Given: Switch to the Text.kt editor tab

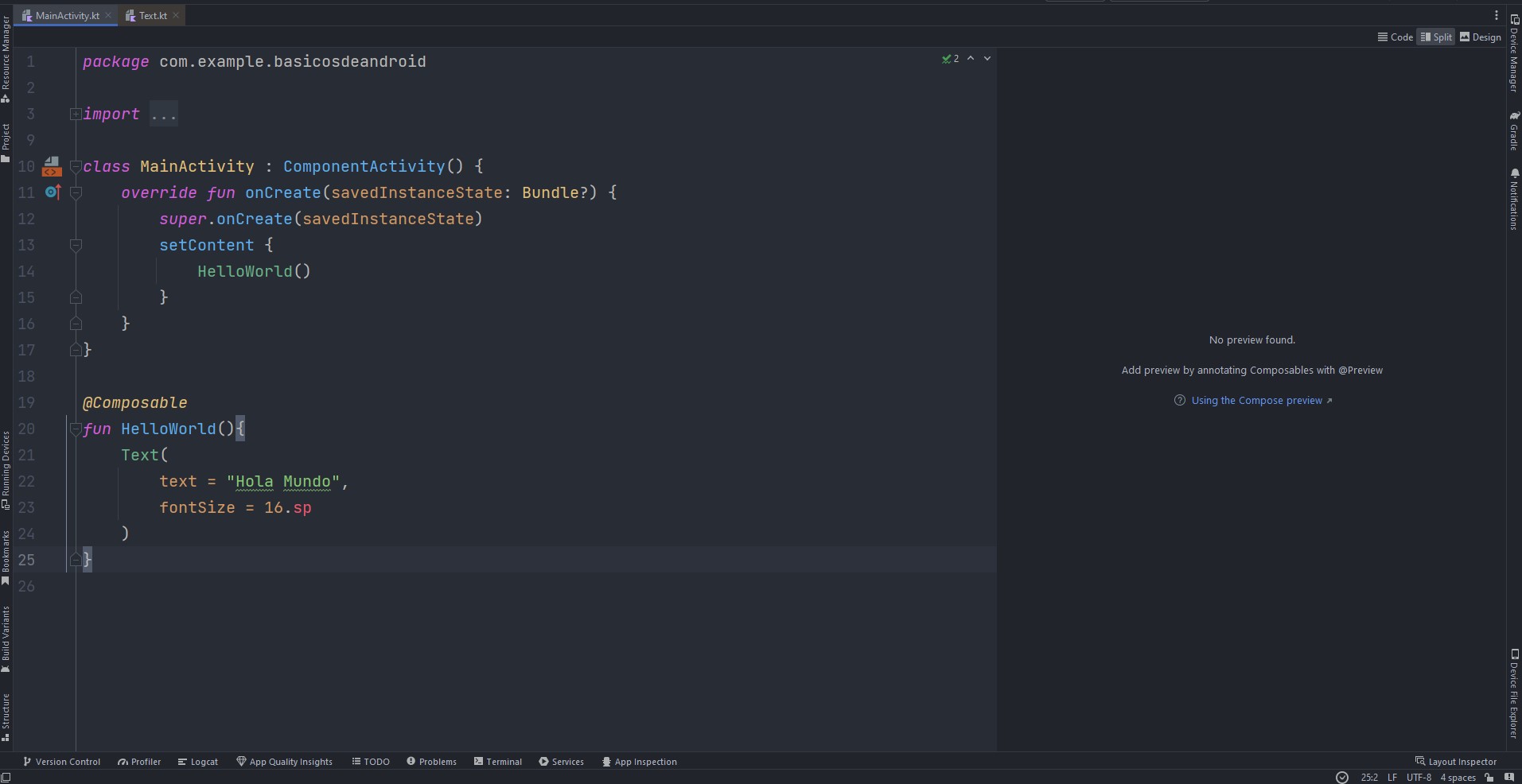Looking at the screenshot, I should (x=152, y=15).
